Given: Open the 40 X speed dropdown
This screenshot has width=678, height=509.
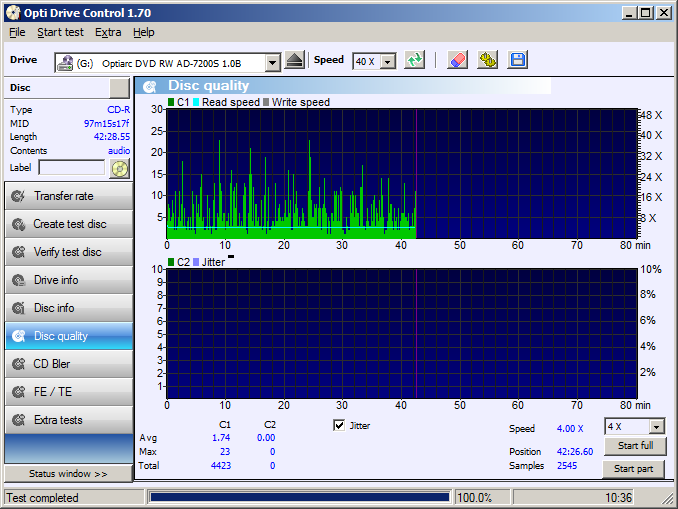Looking at the screenshot, I should coord(388,62).
